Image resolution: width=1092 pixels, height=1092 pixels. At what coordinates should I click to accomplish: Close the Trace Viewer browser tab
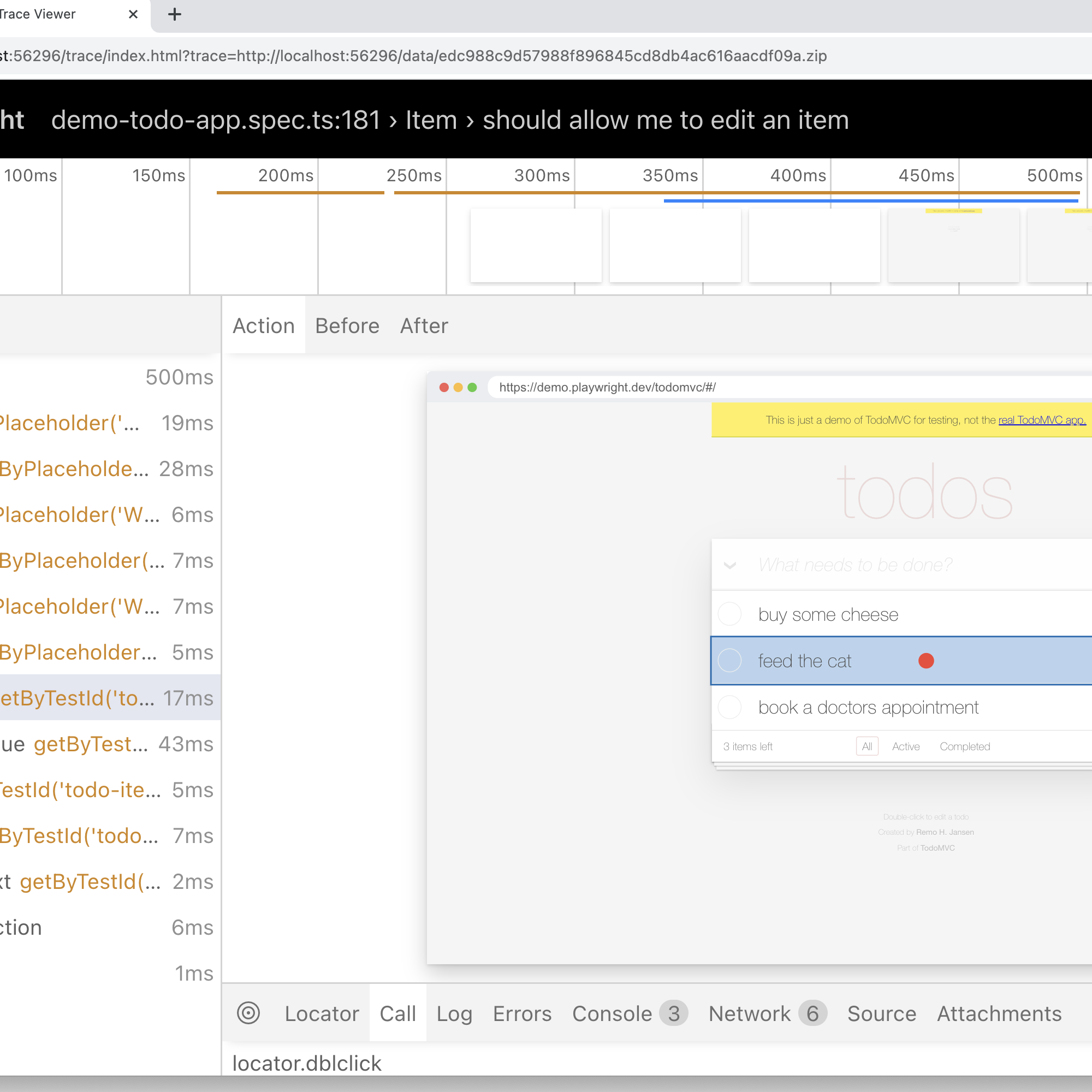click(x=133, y=14)
